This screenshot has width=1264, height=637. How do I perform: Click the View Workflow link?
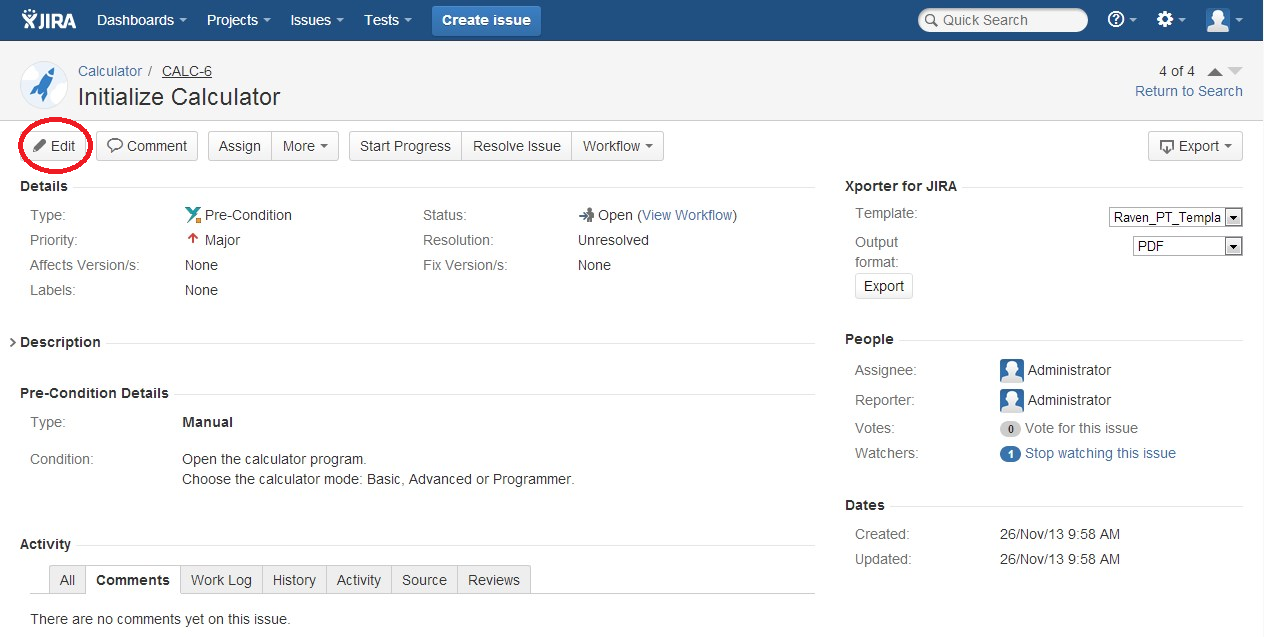(x=688, y=215)
